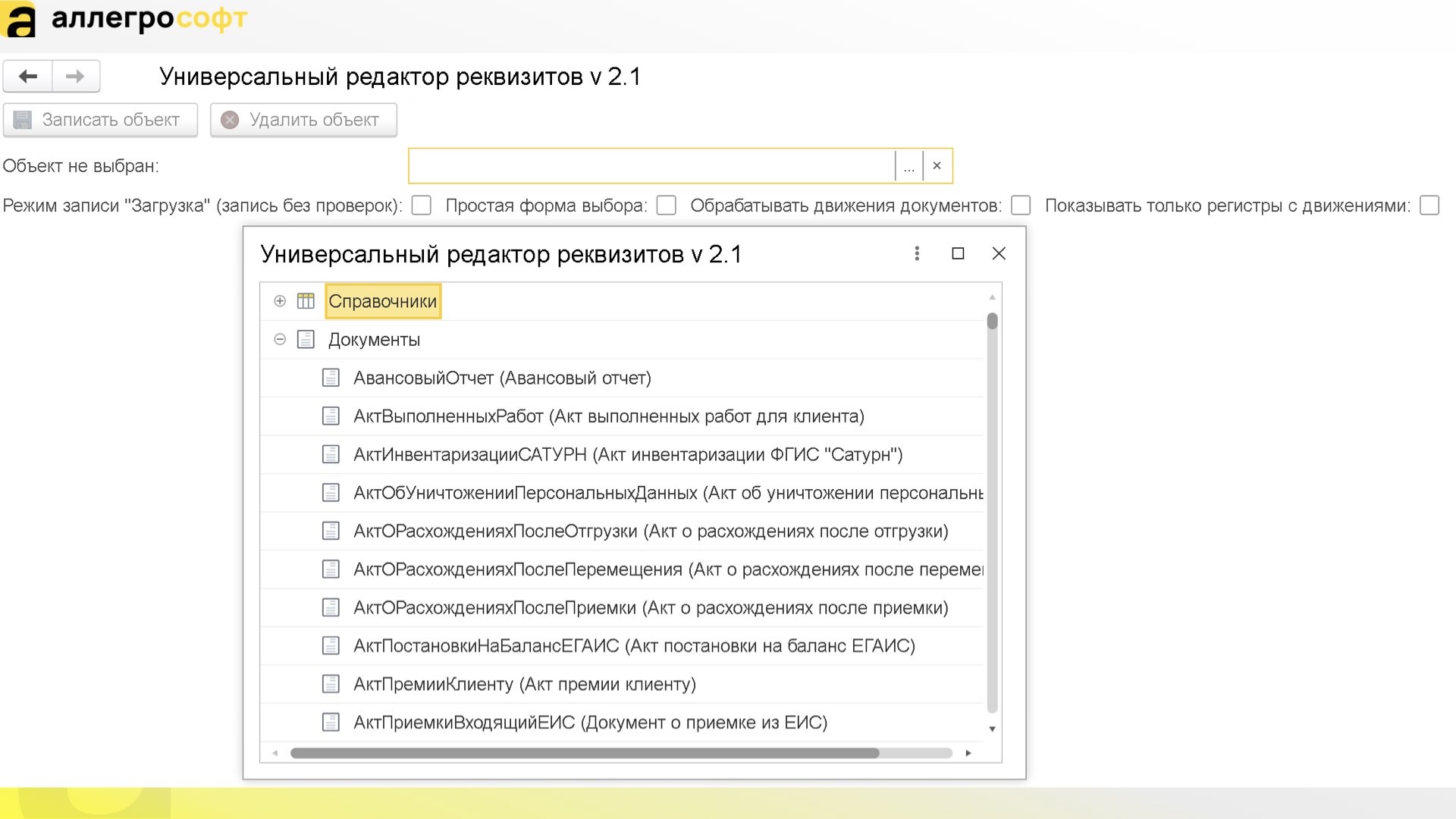Screen dimensions: 1456x819
Task: Collapse the Документы tree node
Action: click(280, 340)
